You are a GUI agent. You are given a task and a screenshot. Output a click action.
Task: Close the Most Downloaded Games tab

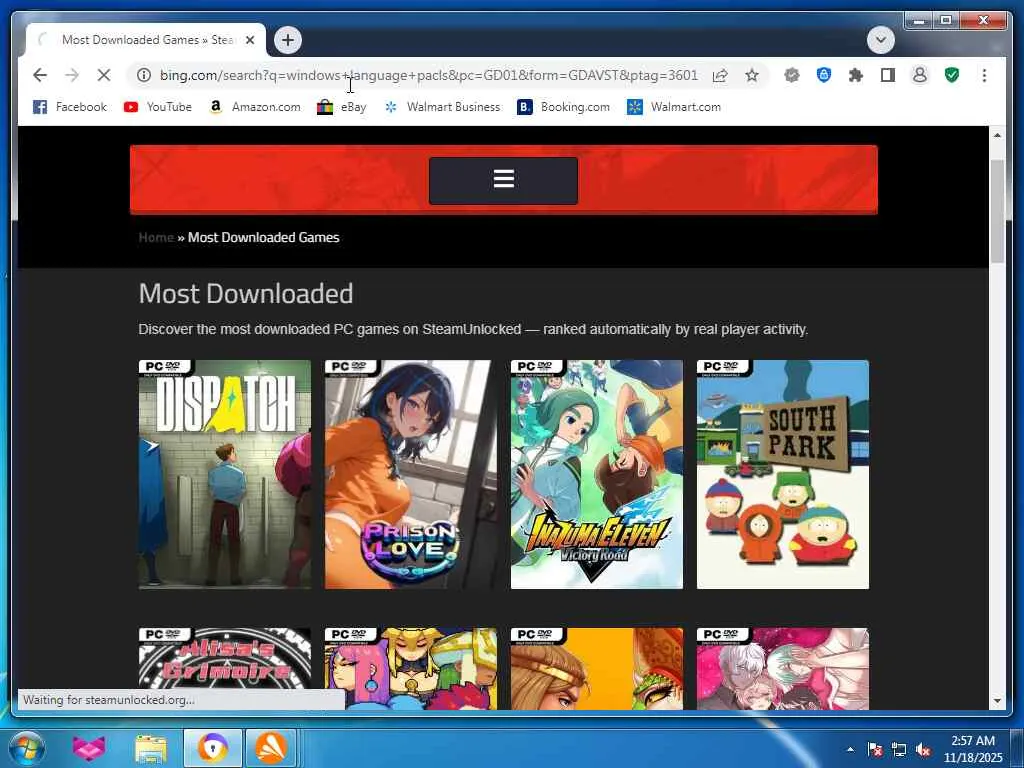249,40
